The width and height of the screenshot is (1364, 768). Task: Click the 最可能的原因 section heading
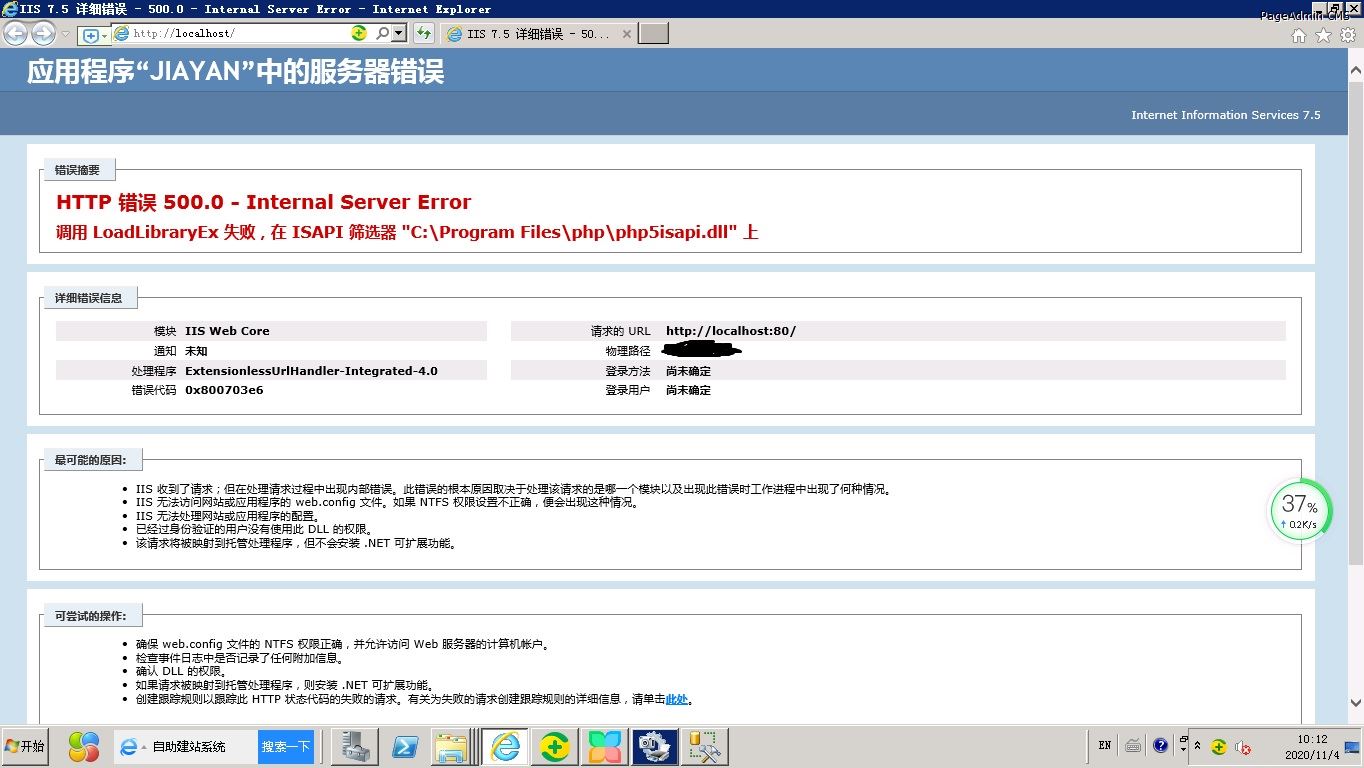(x=91, y=460)
